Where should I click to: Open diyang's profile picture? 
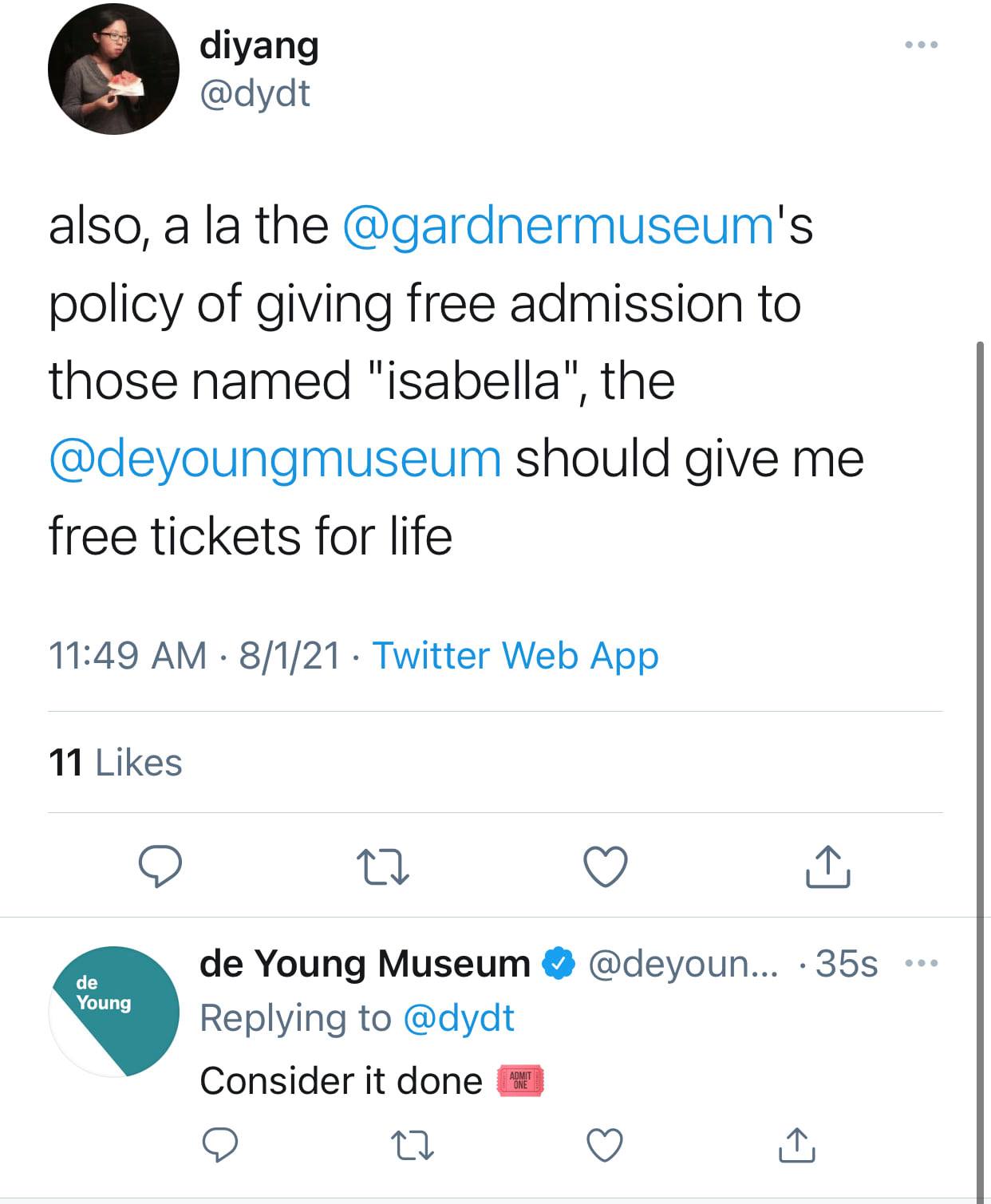click(113, 69)
